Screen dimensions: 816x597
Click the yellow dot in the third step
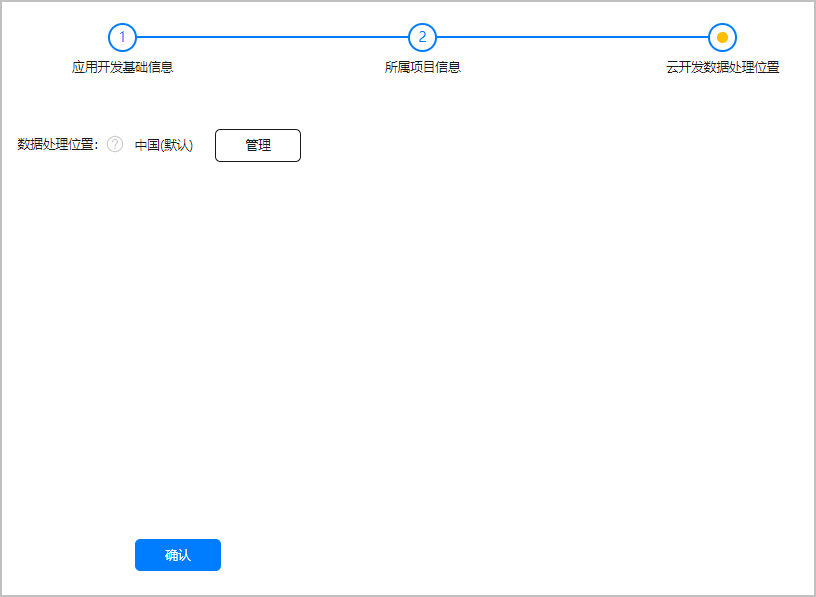point(722,37)
